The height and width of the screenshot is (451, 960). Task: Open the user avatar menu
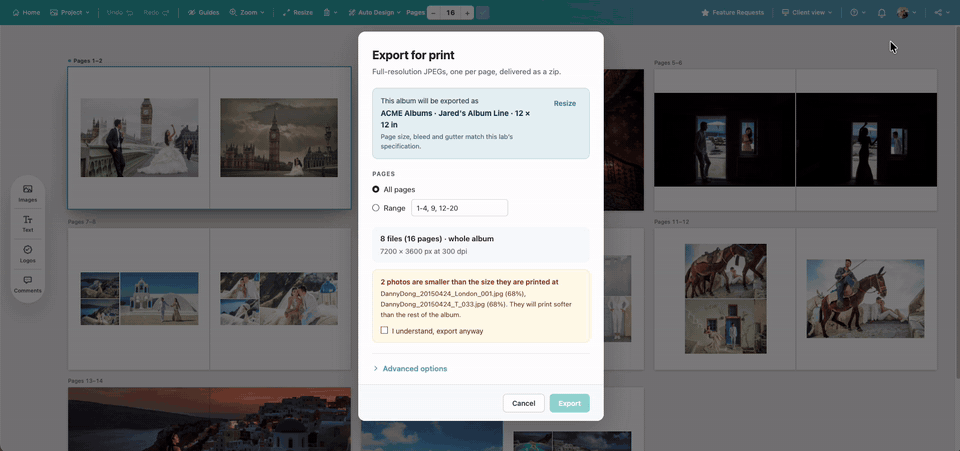(906, 12)
